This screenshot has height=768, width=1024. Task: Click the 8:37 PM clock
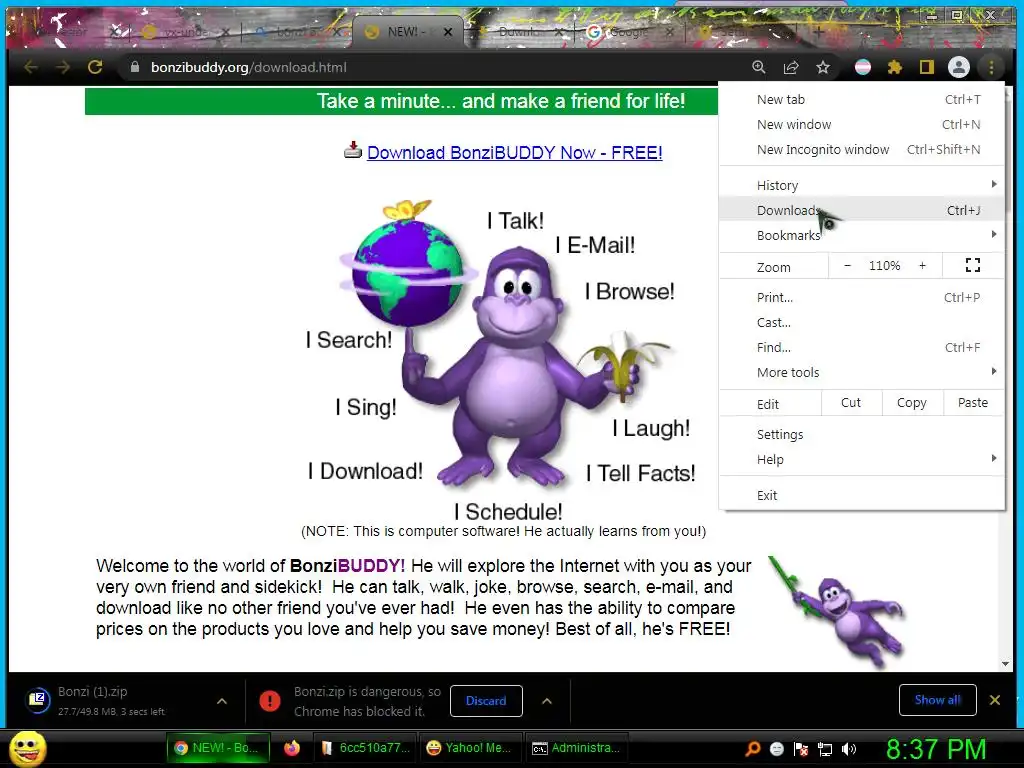pyautogui.click(x=936, y=748)
